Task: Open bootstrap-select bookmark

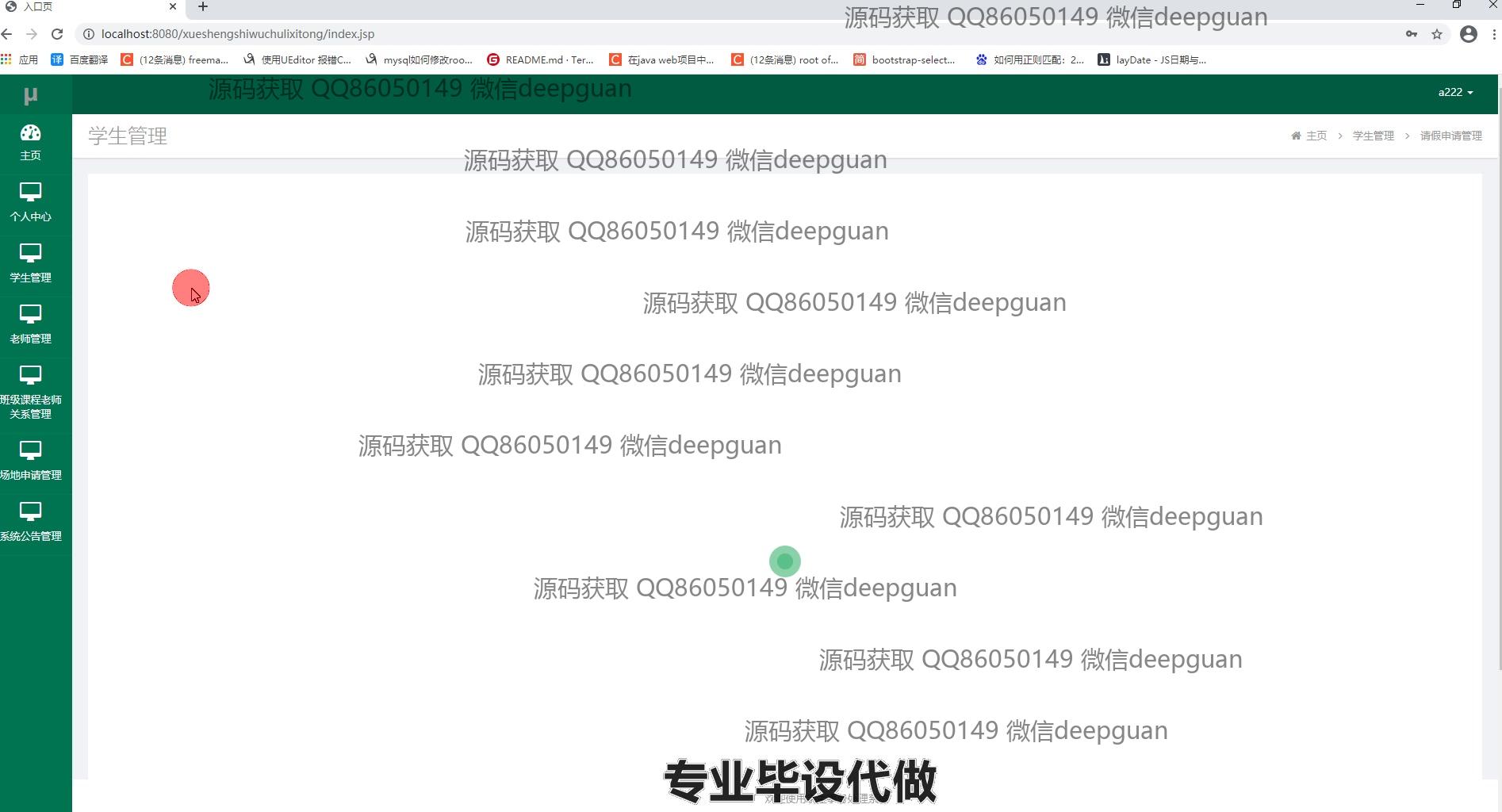Action: click(904, 59)
